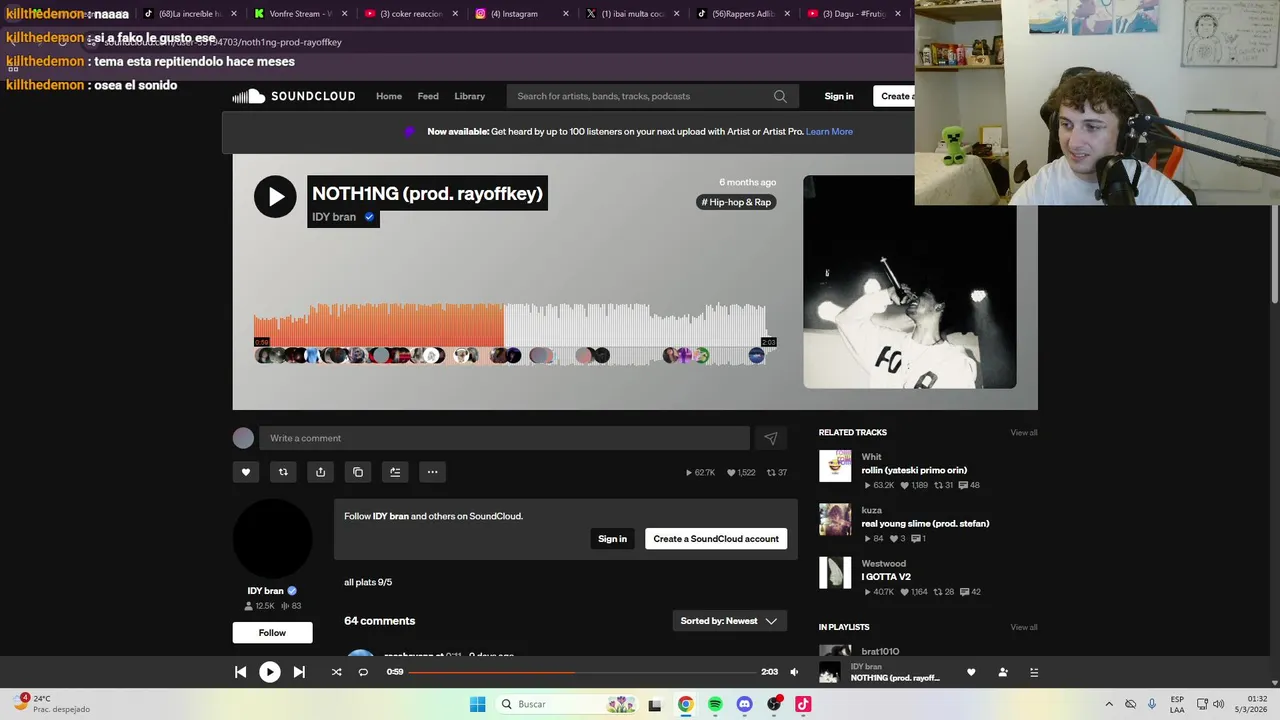This screenshot has width=1280, height=720.
Task: Click the volume speaker icon
Action: pyautogui.click(x=794, y=672)
